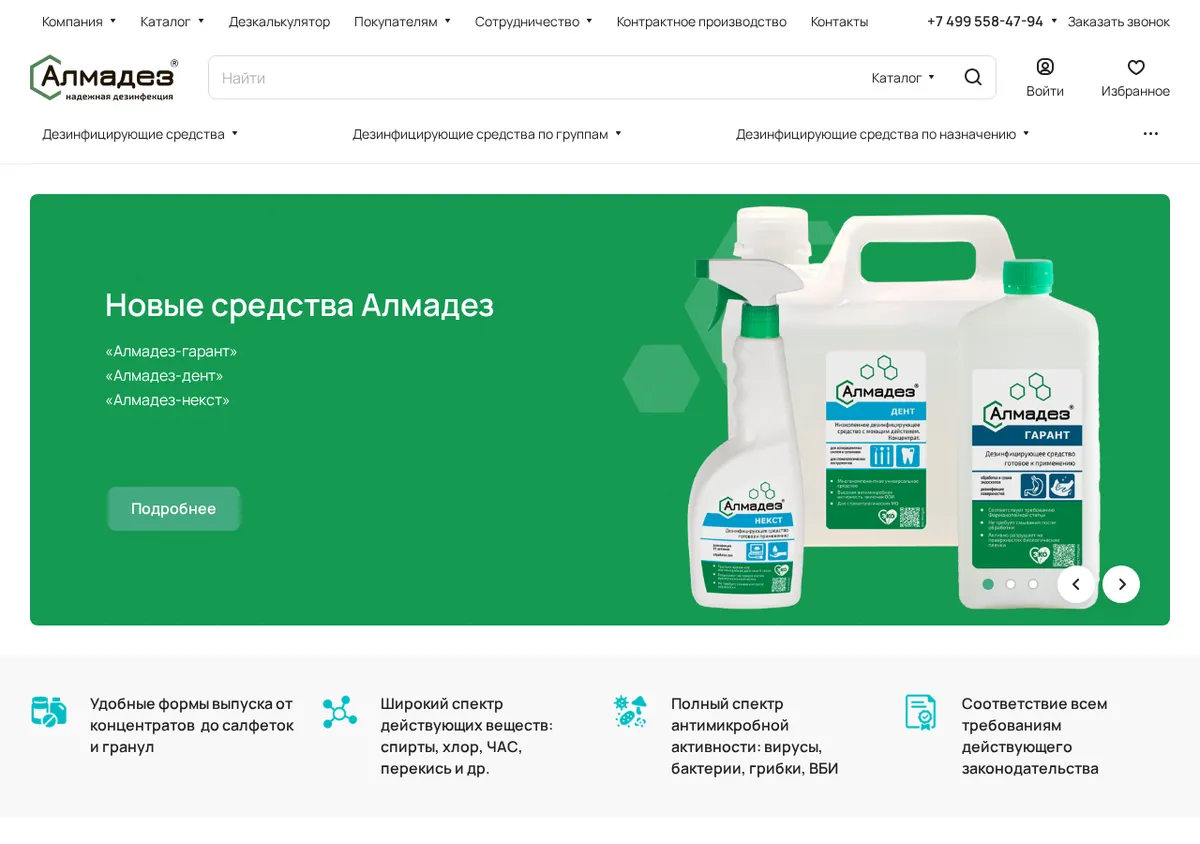This screenshot has width=1200, height=844.
Task: Expand Дезинфицирующие средства по назначению menu
Action: (883, 134)
